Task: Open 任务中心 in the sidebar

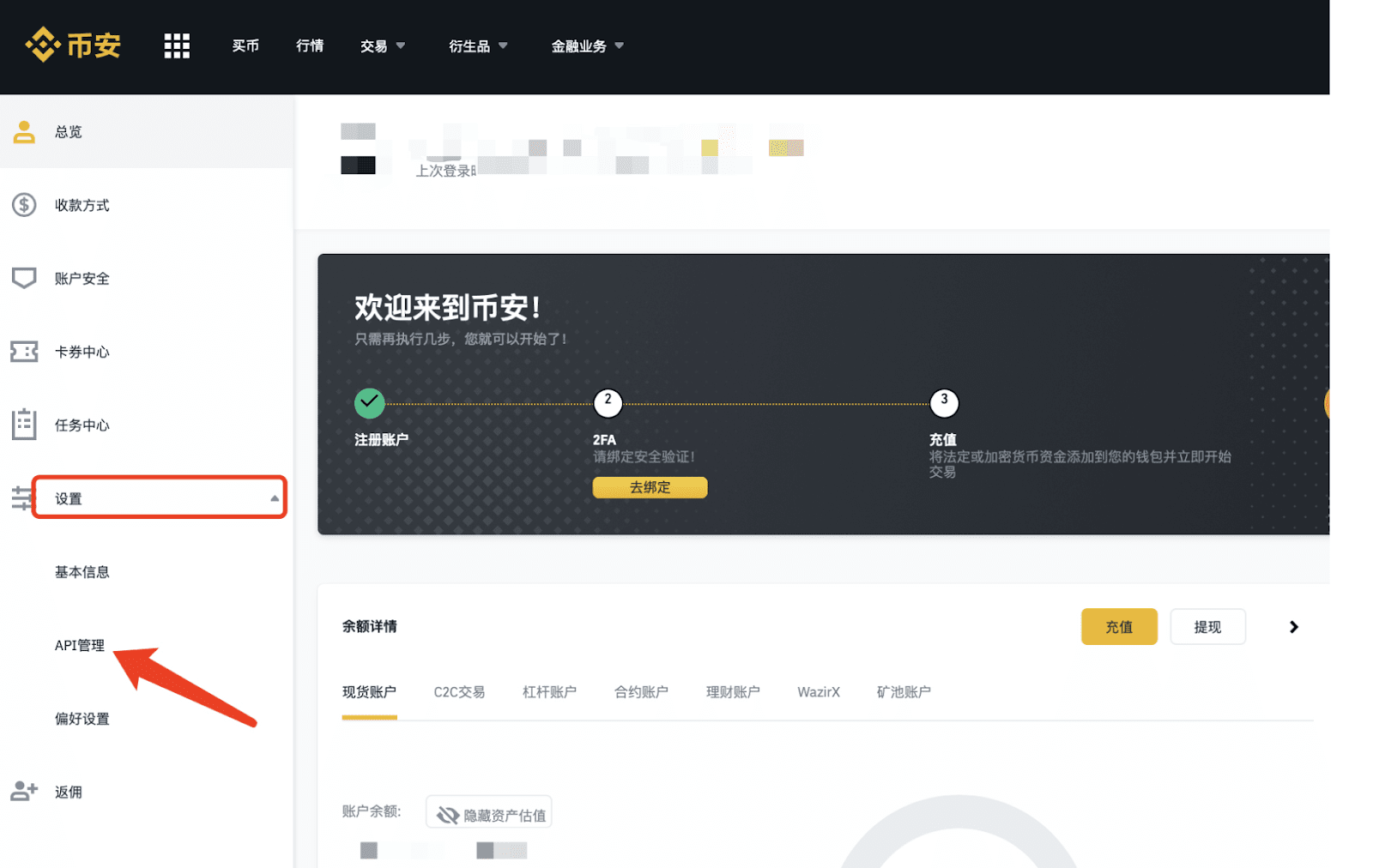Action: pos(82,425)
